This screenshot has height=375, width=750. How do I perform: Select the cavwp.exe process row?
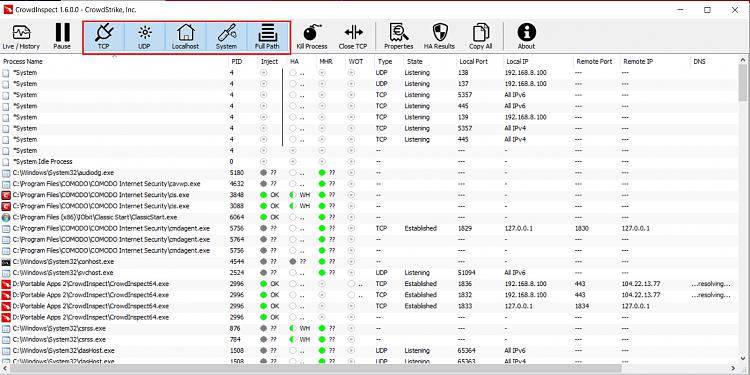[369, 184]
